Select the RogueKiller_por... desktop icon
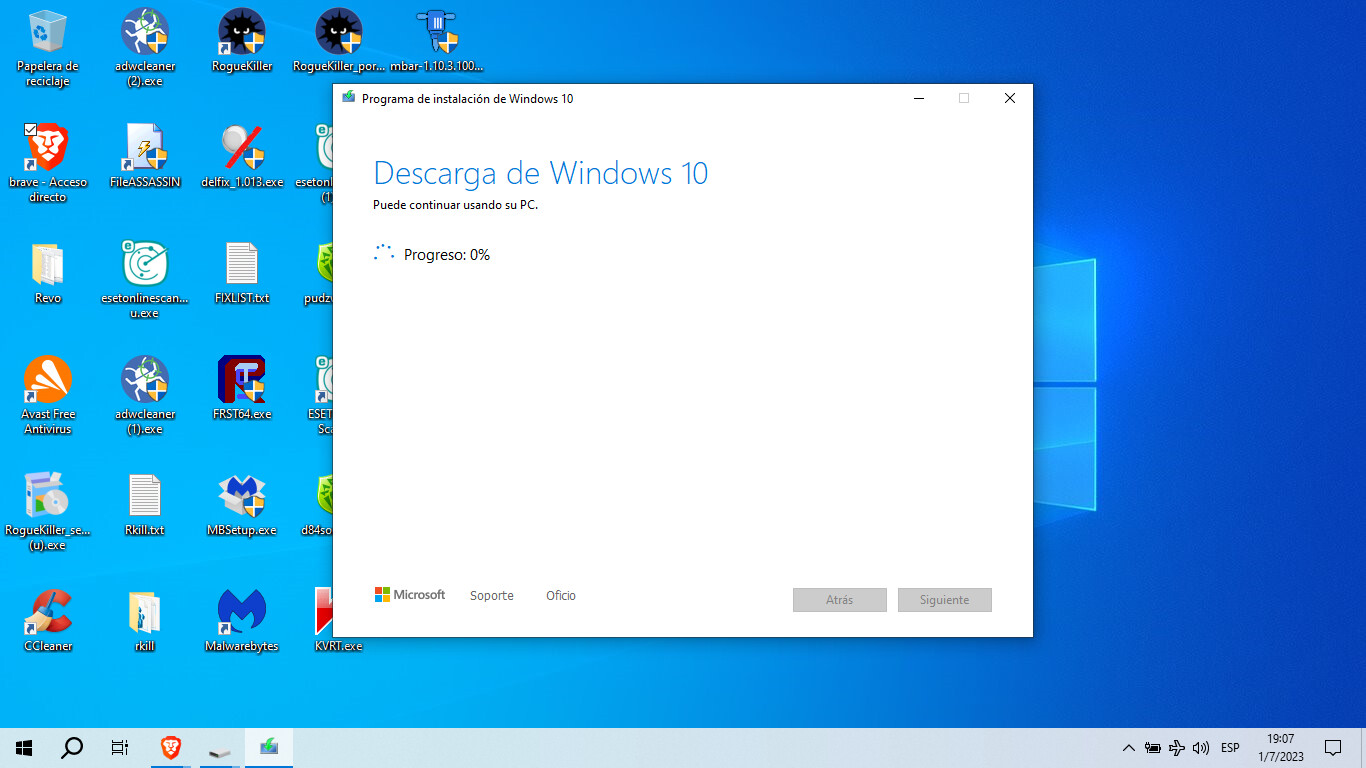The width and height of the screenshot is (1366, 768). coord(339,42)
